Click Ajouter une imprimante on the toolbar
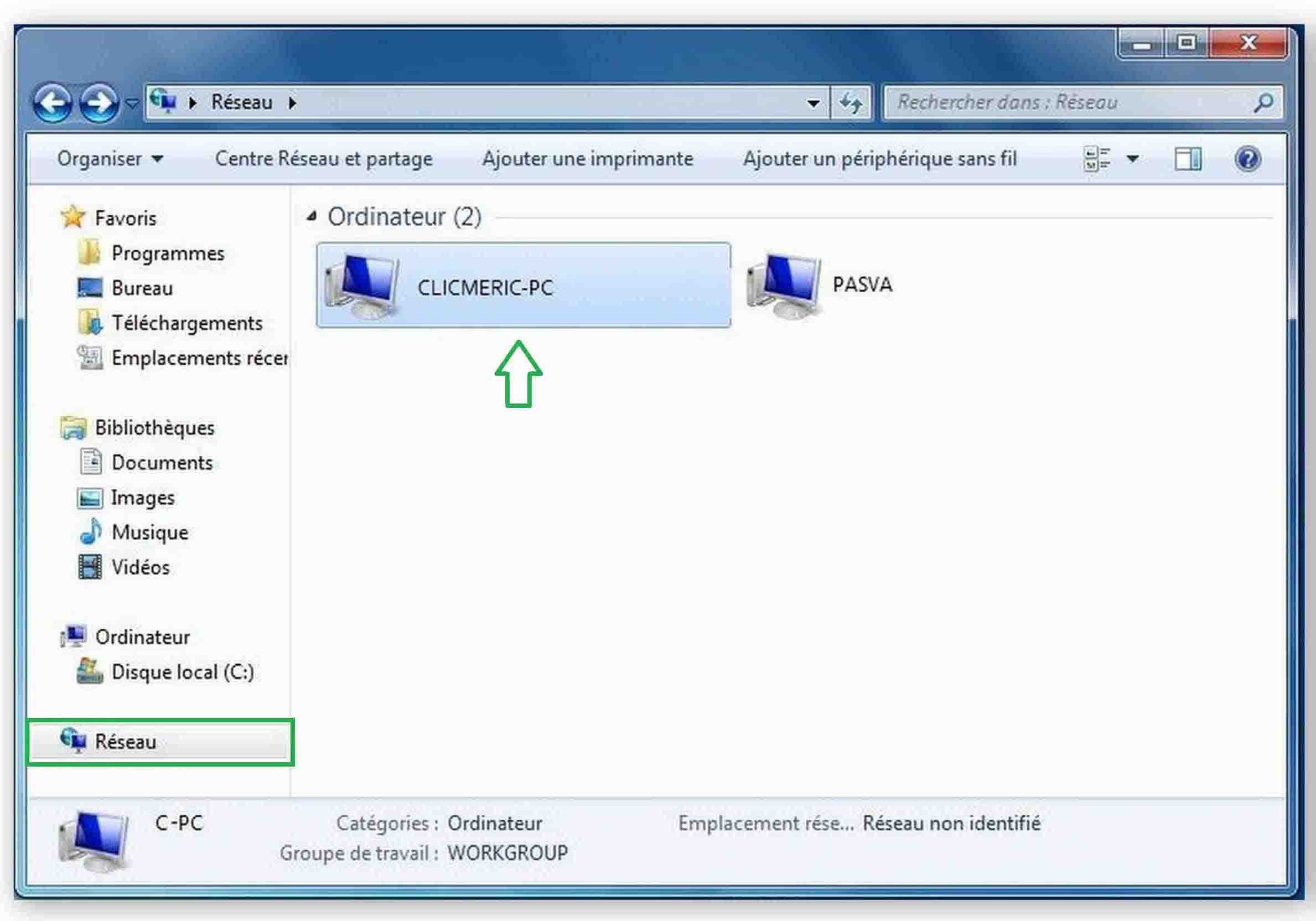Viewport: 1316px width, 921px height. click(588, 159)
